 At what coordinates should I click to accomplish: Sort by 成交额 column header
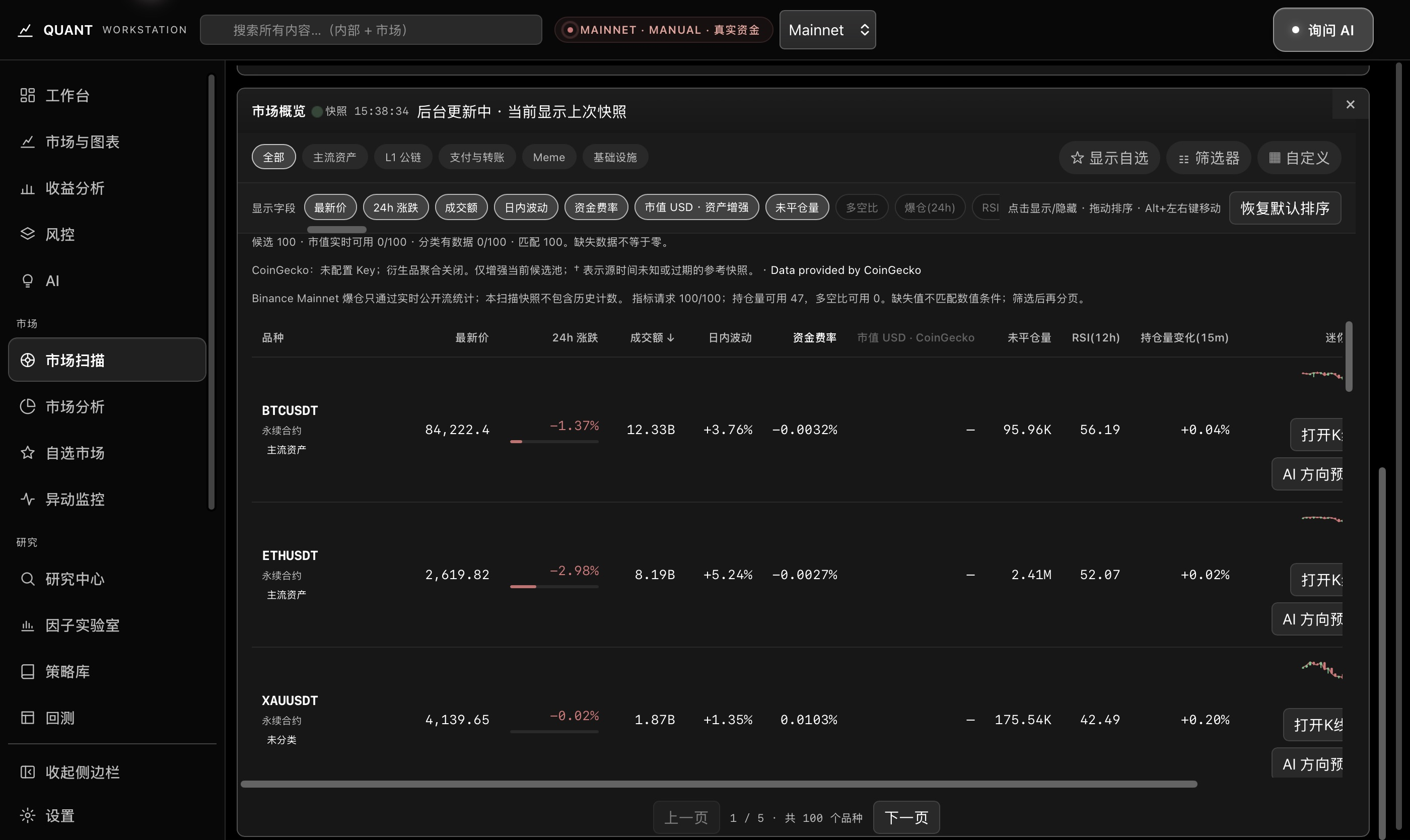tap(652, 337)
